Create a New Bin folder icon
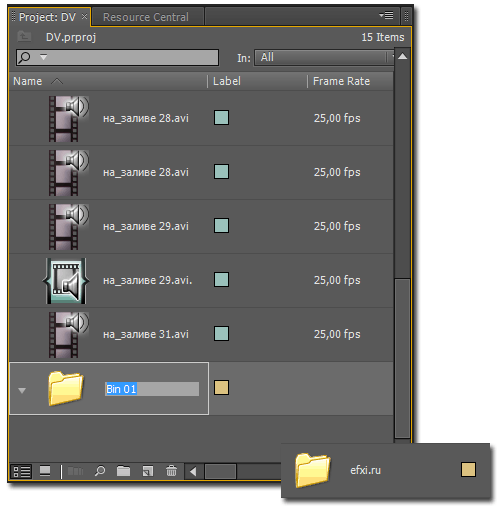The image size is (503, 516). [123, 471]
